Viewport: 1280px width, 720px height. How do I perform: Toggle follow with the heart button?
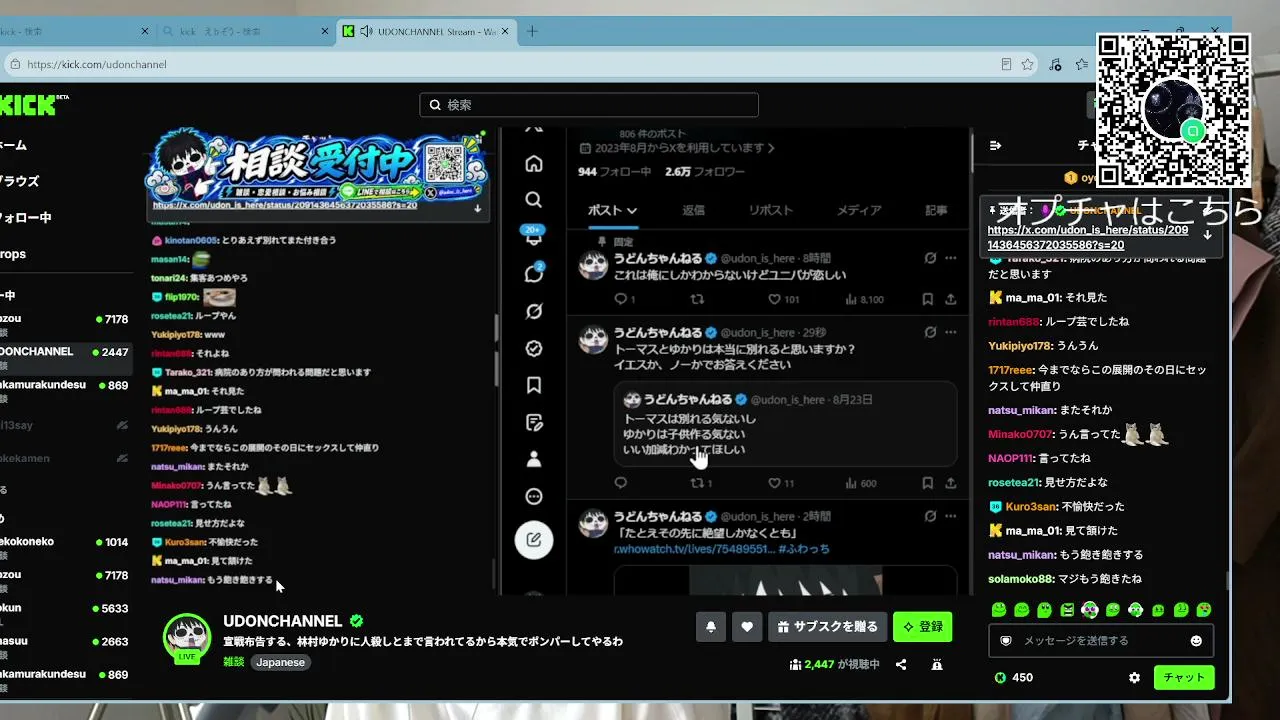[x=747, y=627]
